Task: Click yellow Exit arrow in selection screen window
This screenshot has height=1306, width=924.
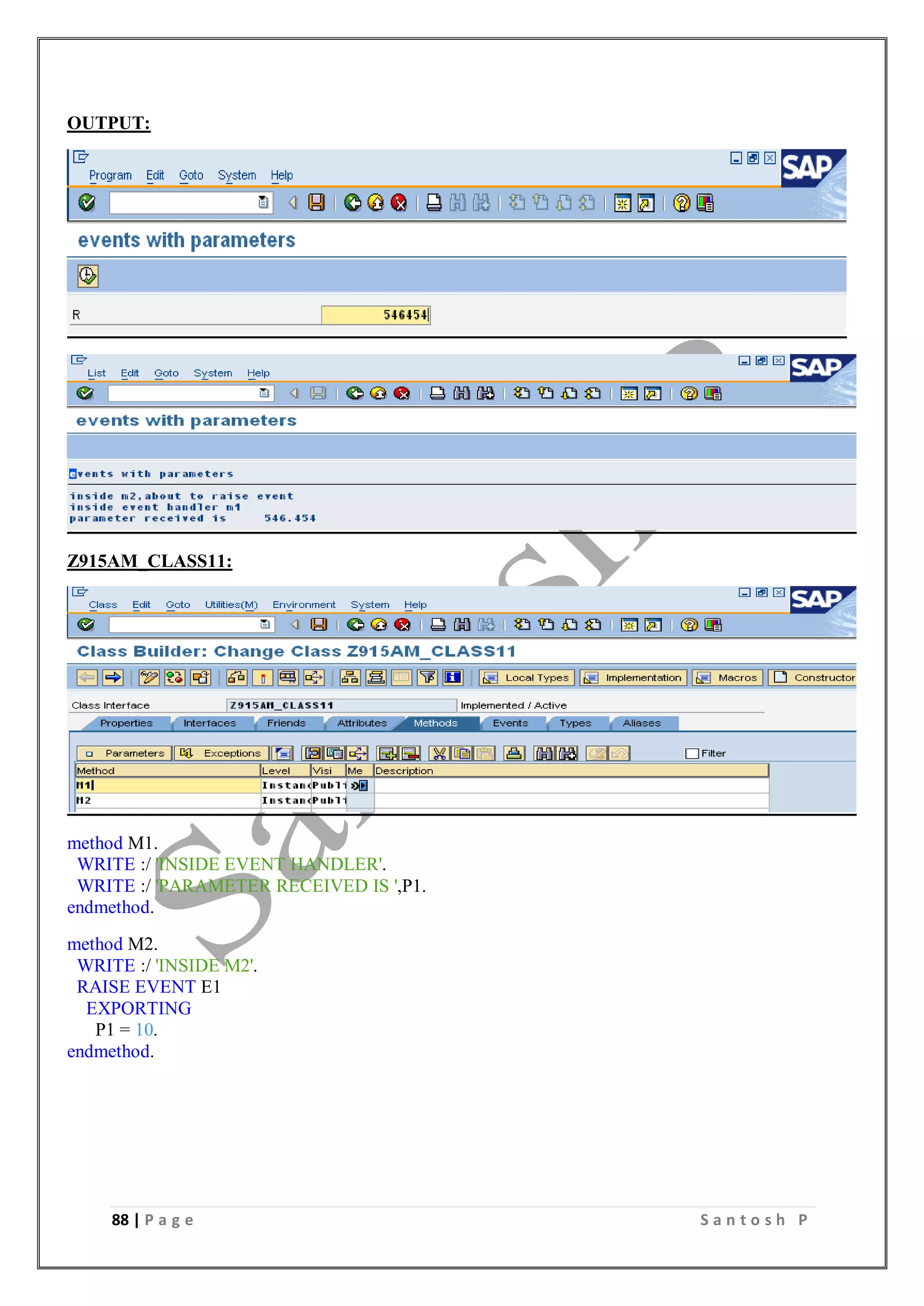Action: click(375, 203)
